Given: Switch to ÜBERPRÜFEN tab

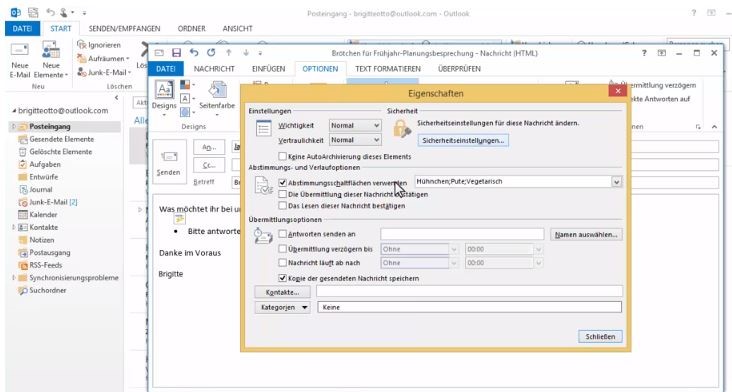Looking at the screenshot, I should pos(459,69).
